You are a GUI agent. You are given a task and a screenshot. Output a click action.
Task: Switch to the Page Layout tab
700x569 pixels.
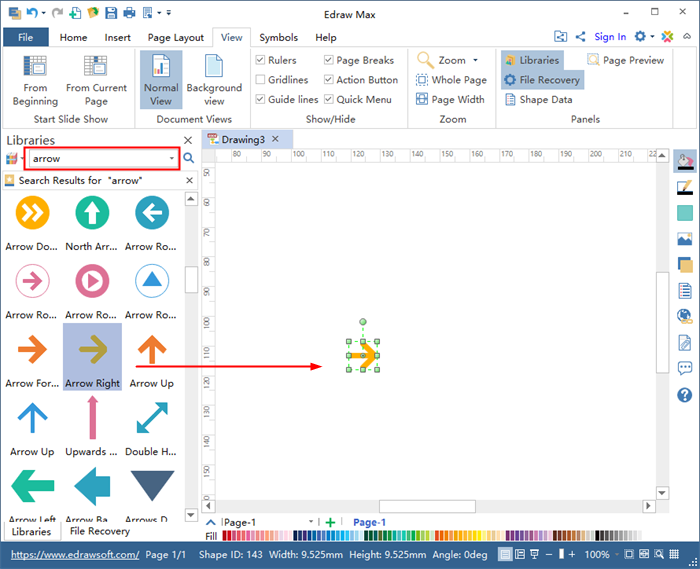tap(175, 37)
